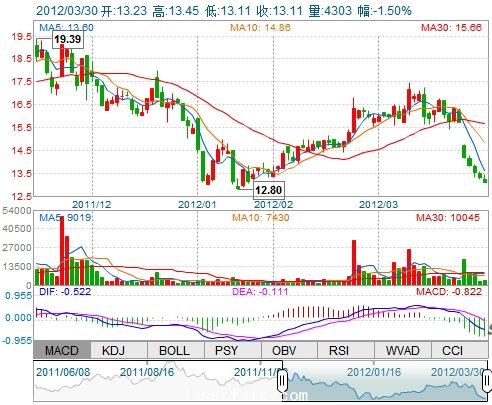Click the DEA: -0.111 legend label

260,292
